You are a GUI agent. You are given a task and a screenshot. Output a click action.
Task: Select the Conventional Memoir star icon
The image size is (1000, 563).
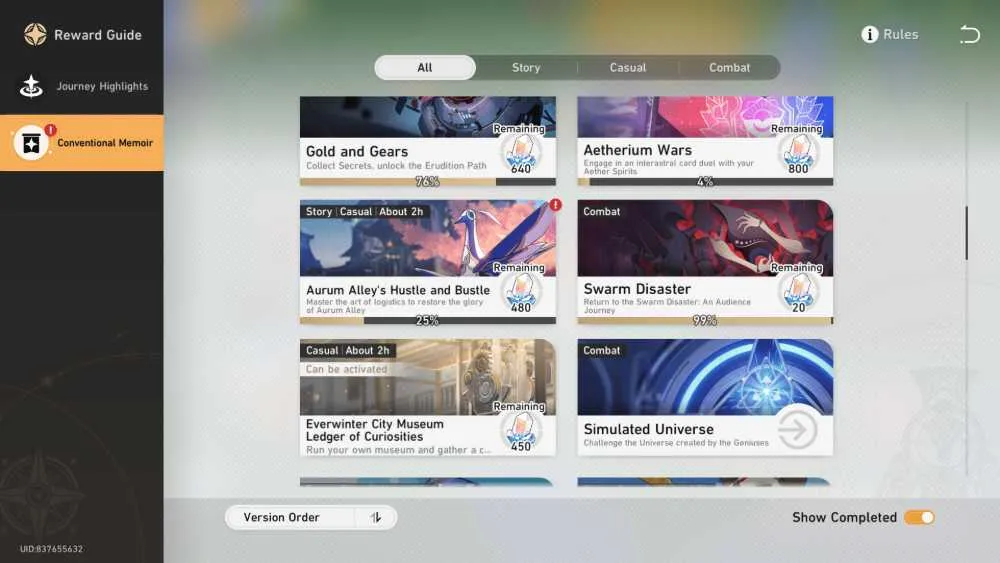pyautogui.click(x=31, y=143)
